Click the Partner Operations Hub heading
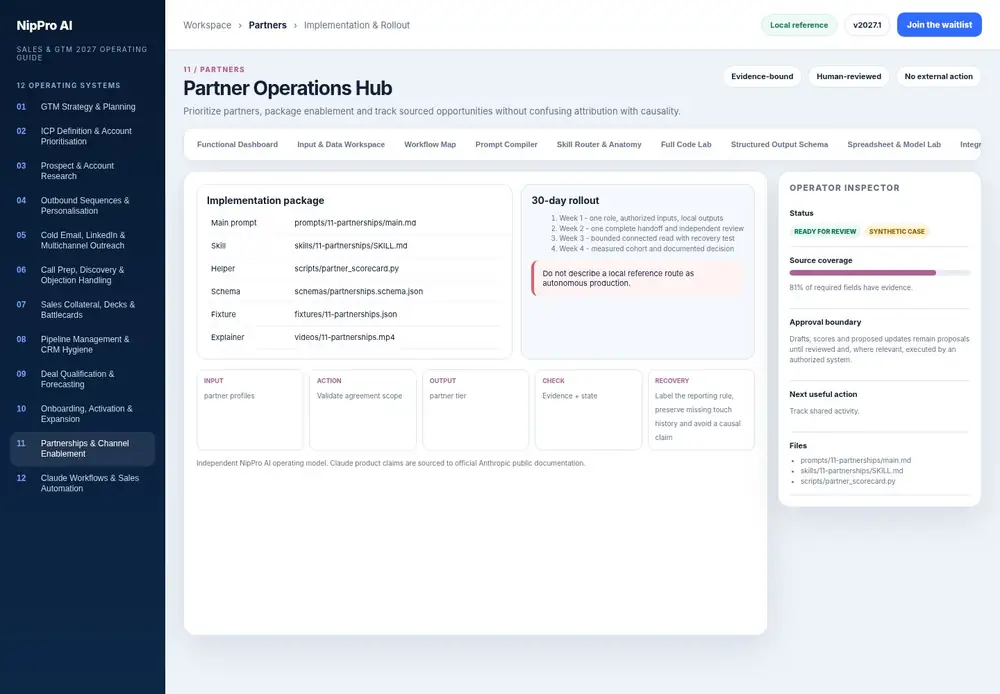This screenshot has width=1000, height=694. (x=288, y=88)
